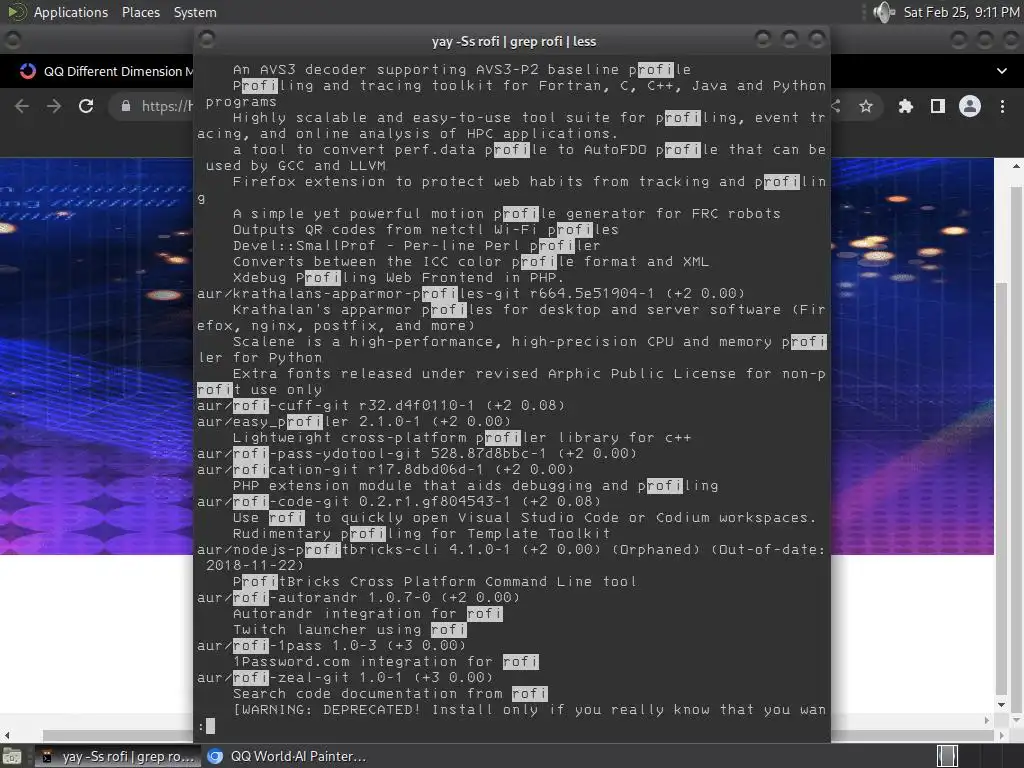This screenshot has height=768, width=1024.
Task: Click the browser horizontal scrollbar left arrow
Action: pyautogui.click(x=7, y=735)
